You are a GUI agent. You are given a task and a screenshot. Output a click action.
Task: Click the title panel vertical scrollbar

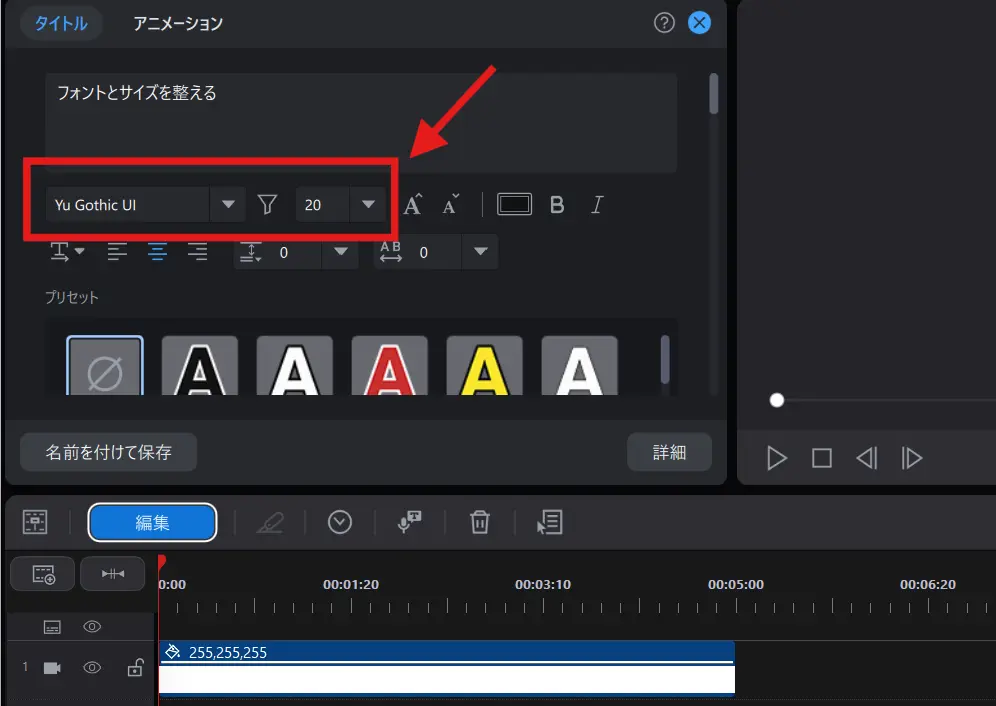[714, 93]
